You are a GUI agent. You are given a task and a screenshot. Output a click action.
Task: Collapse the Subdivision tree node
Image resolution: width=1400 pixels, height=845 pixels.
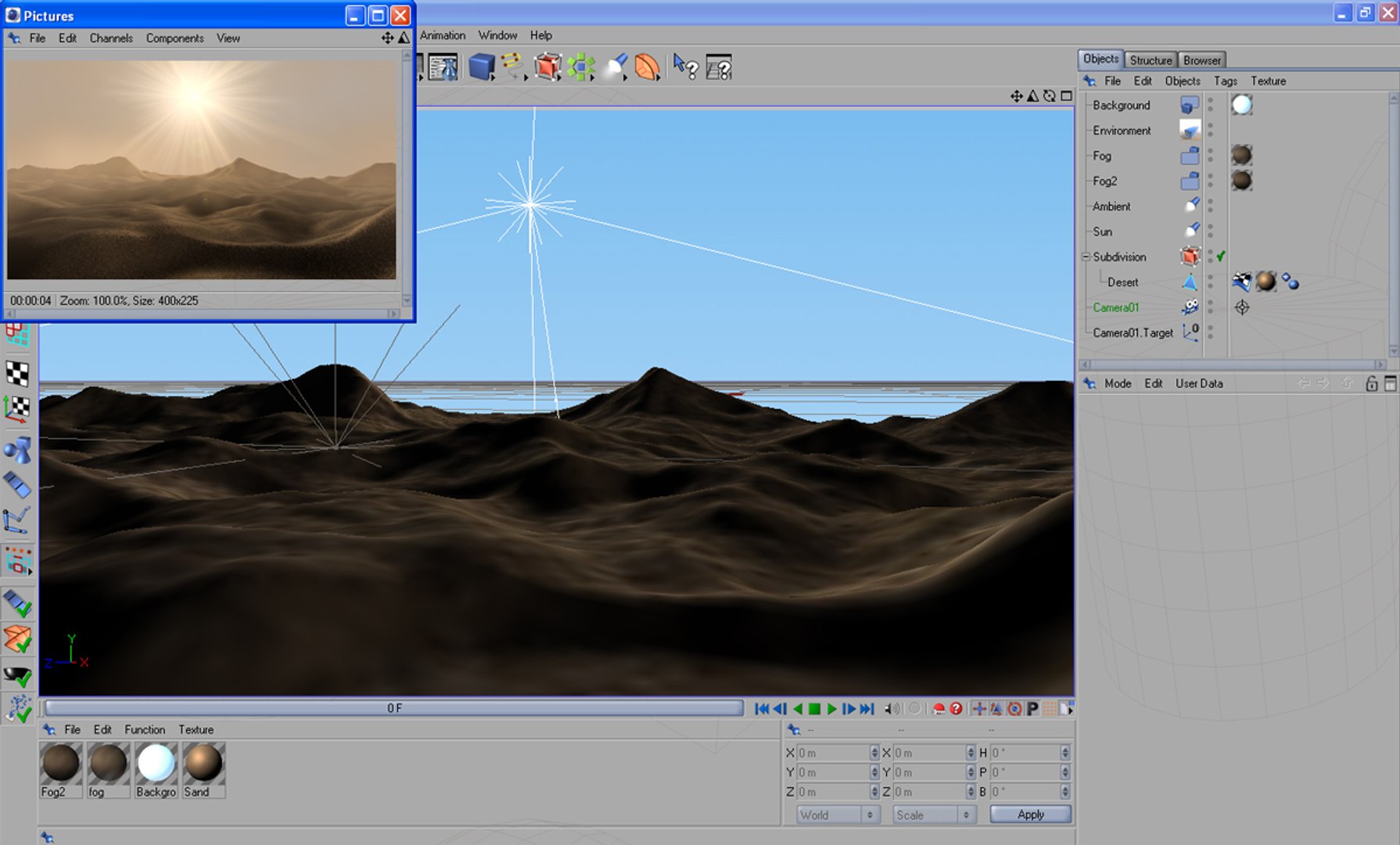tap(1086, 257)
